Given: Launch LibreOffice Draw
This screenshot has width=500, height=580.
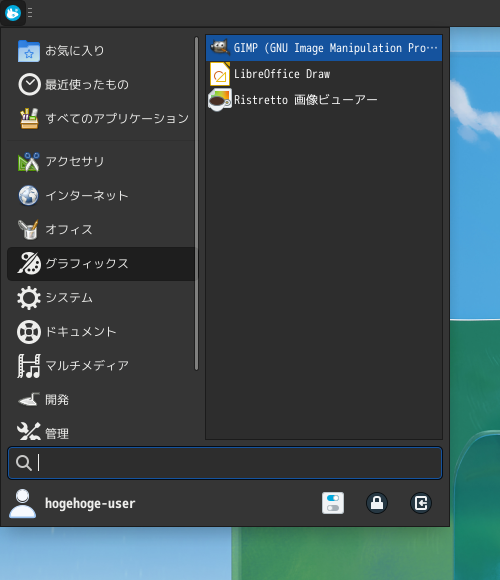Looking at the screenshot, I should [324, 74].
